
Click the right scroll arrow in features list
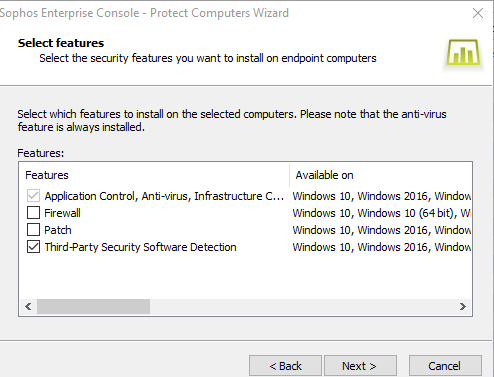point(463,306)
